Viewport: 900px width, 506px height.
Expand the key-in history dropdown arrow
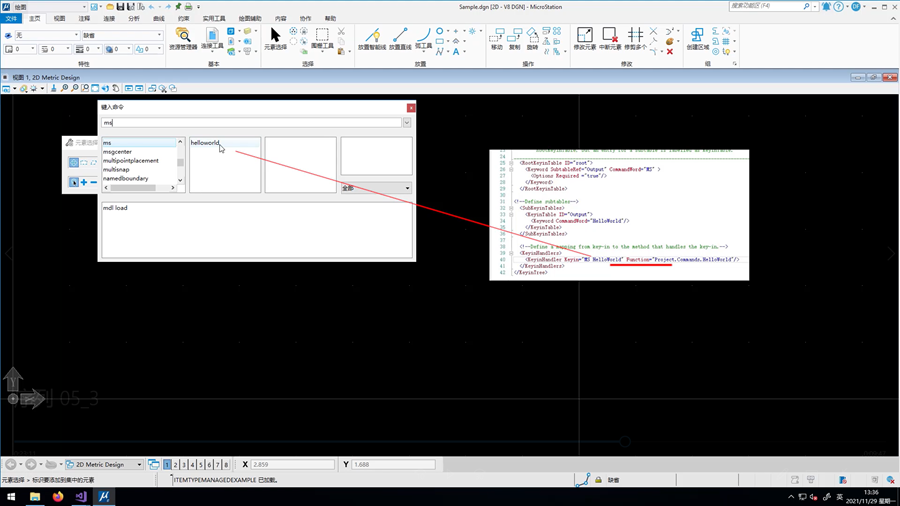pos(407,122)
